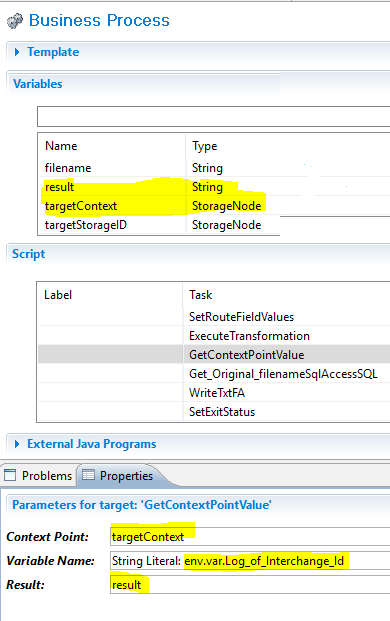Click String type of filename row

(x=207, y=168)
